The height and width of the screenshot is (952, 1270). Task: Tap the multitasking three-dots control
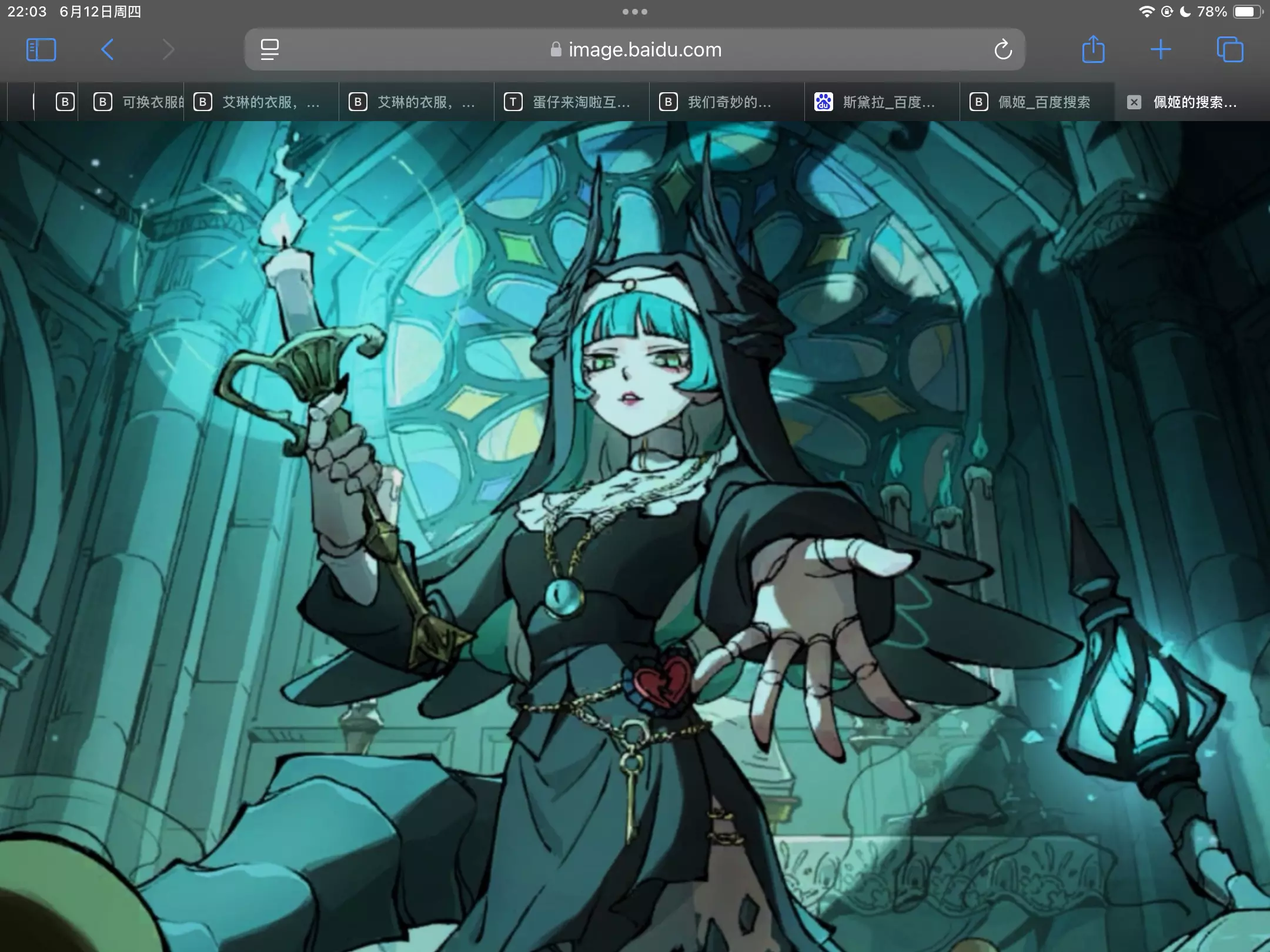tap(635, 12)
